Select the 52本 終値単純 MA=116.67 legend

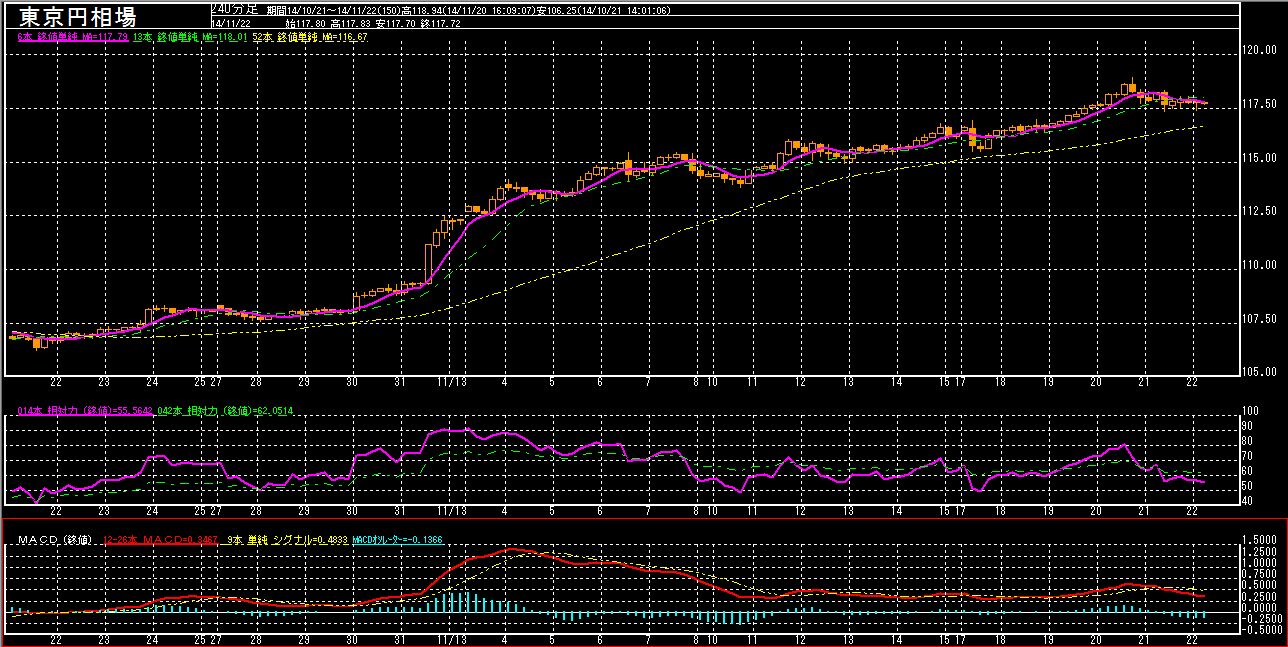pos(310,37)
